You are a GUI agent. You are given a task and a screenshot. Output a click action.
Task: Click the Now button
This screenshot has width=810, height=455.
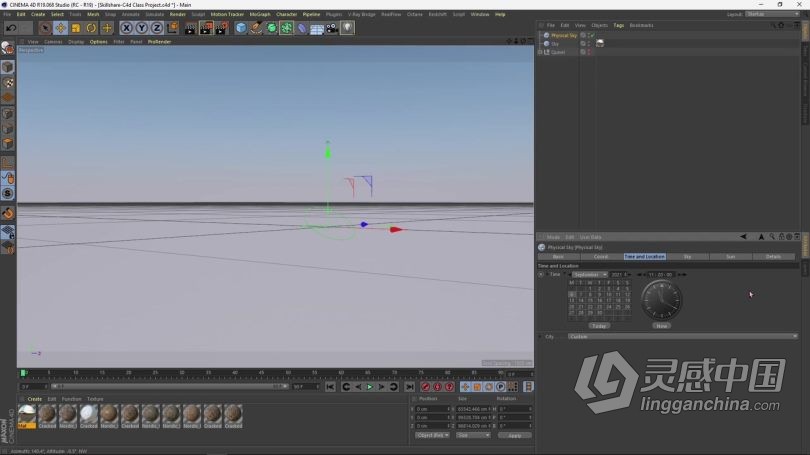tap(662, 326)
